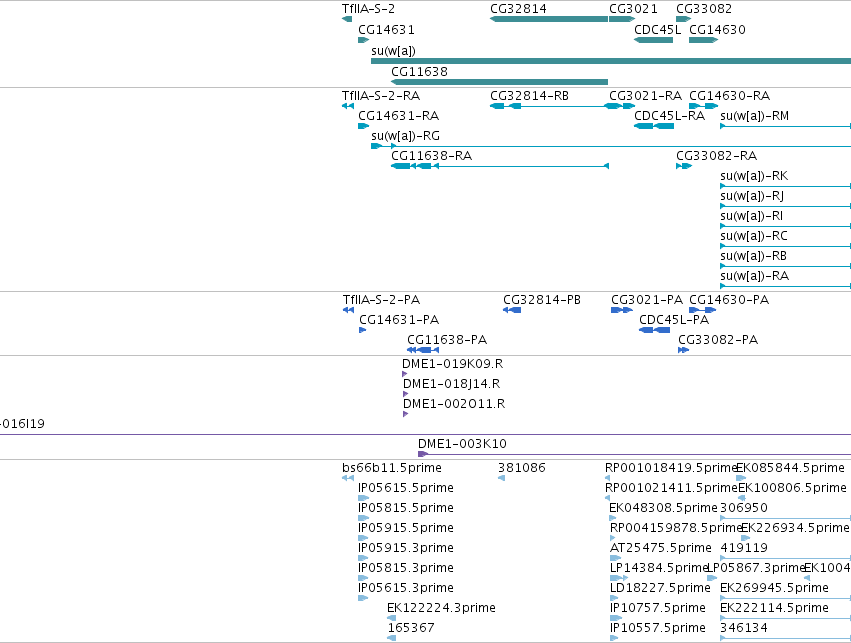Click the DME1-019K09.R feature label
Viewport: 851px width, 643px height.
(452, 364)
